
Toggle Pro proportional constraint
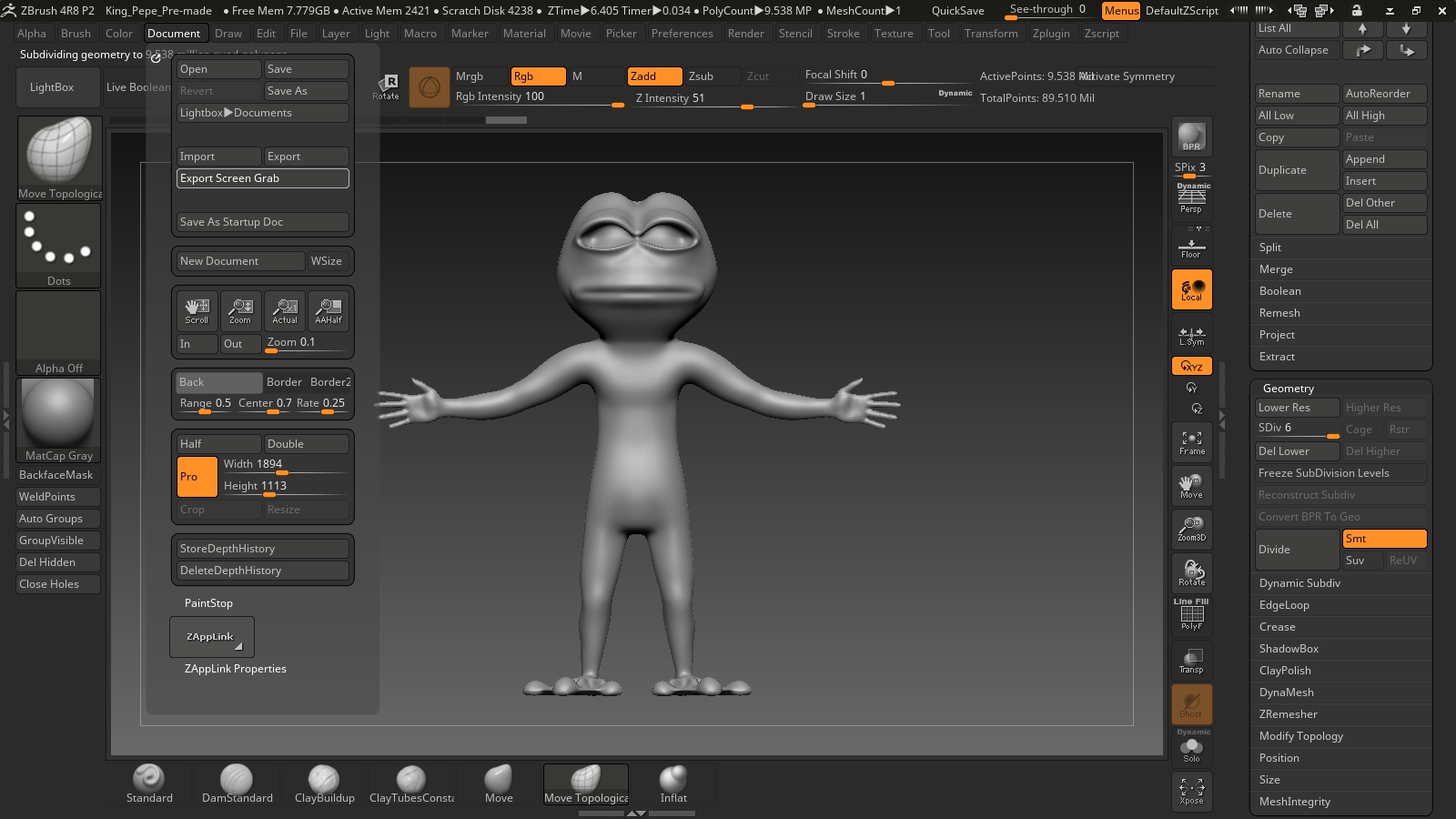point(197,477)
